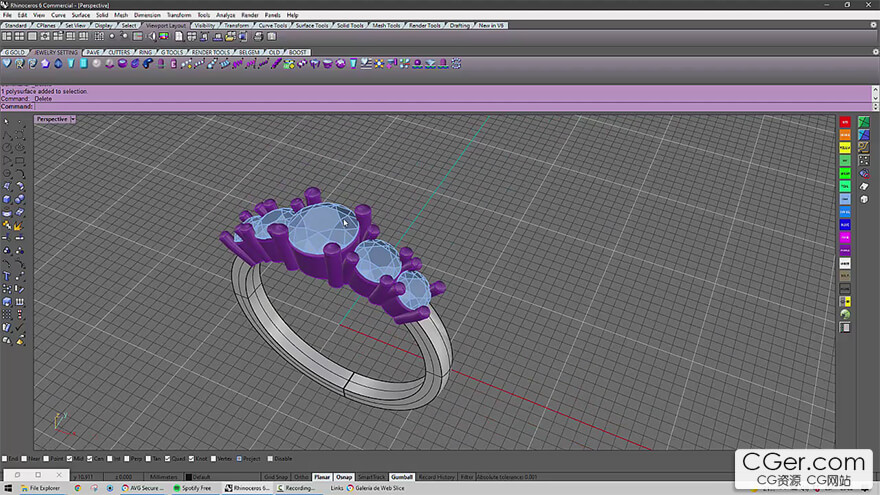Toggle Ortho in the status bar
Viewport: 880px width, 495px height.
(x=301, y=477)
